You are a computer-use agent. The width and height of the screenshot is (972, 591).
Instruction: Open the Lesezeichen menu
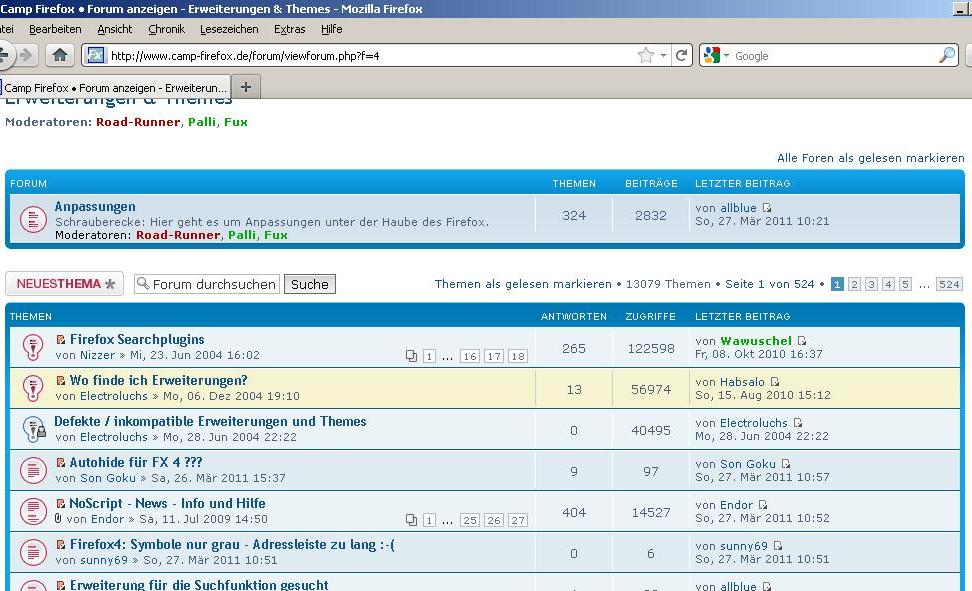point(229,29)
